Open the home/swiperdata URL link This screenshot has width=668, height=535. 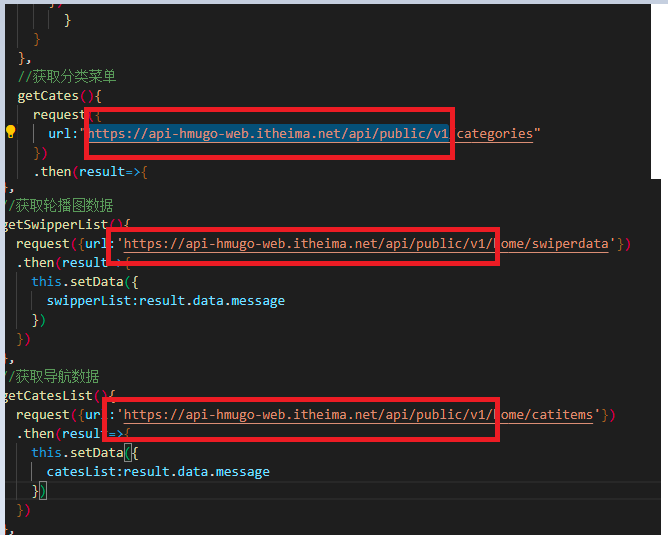pyautogui.click(x=366, y=244)
